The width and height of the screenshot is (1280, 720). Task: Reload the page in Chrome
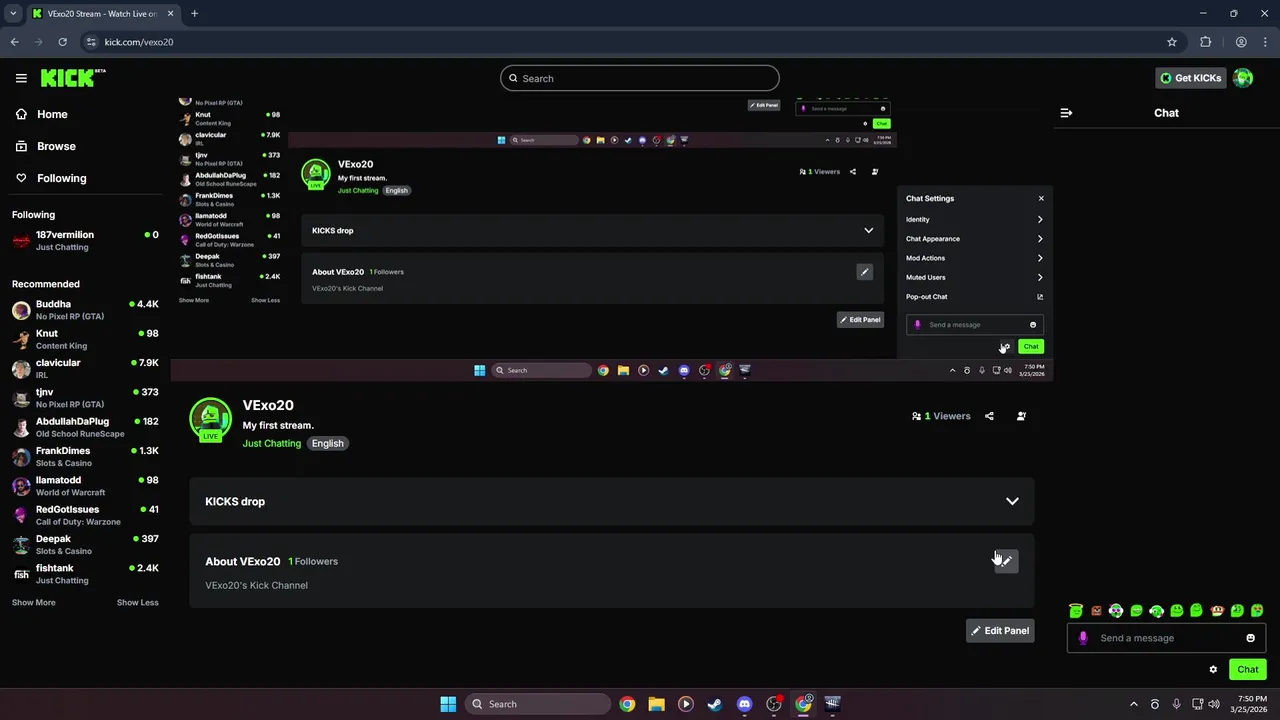click(62, 42)
